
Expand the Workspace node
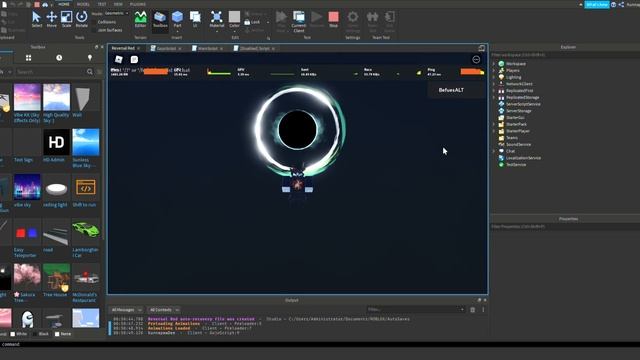pyautogui.click(x=494, y=64)
